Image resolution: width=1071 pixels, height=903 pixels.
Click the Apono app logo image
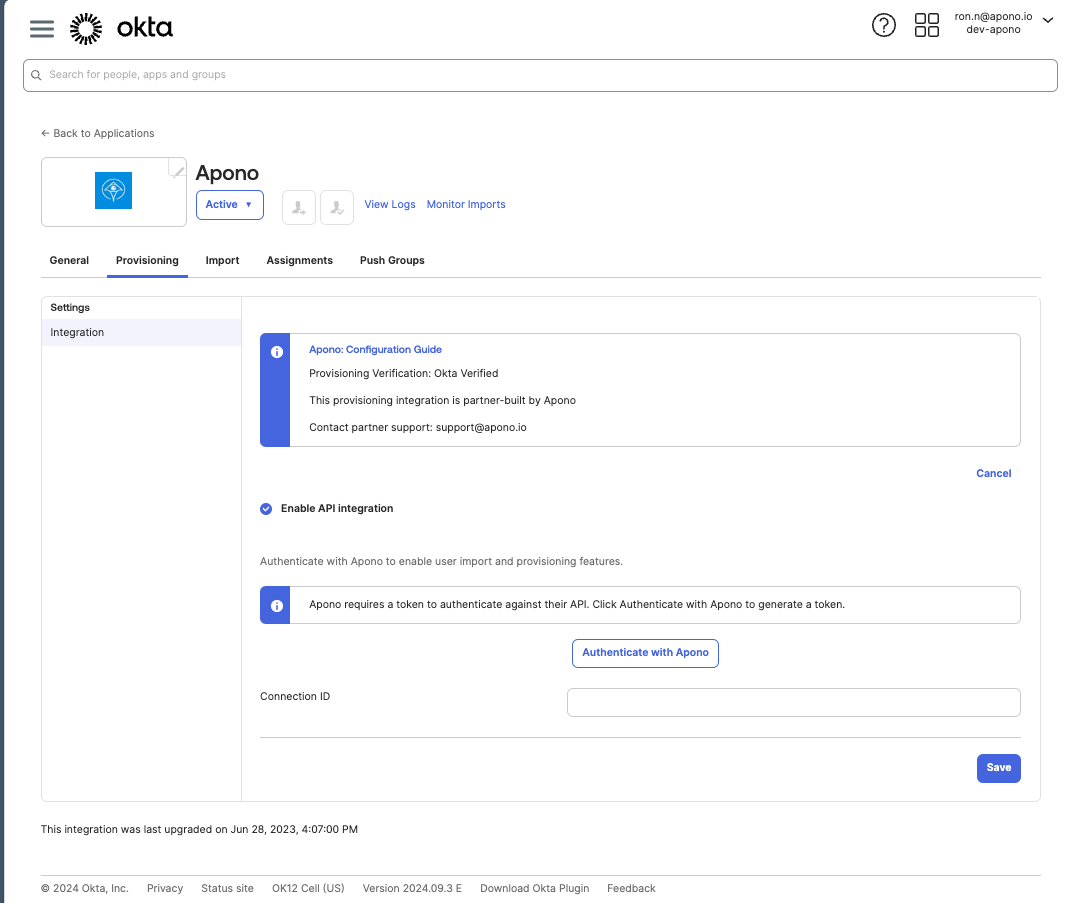tap(113, 191)
